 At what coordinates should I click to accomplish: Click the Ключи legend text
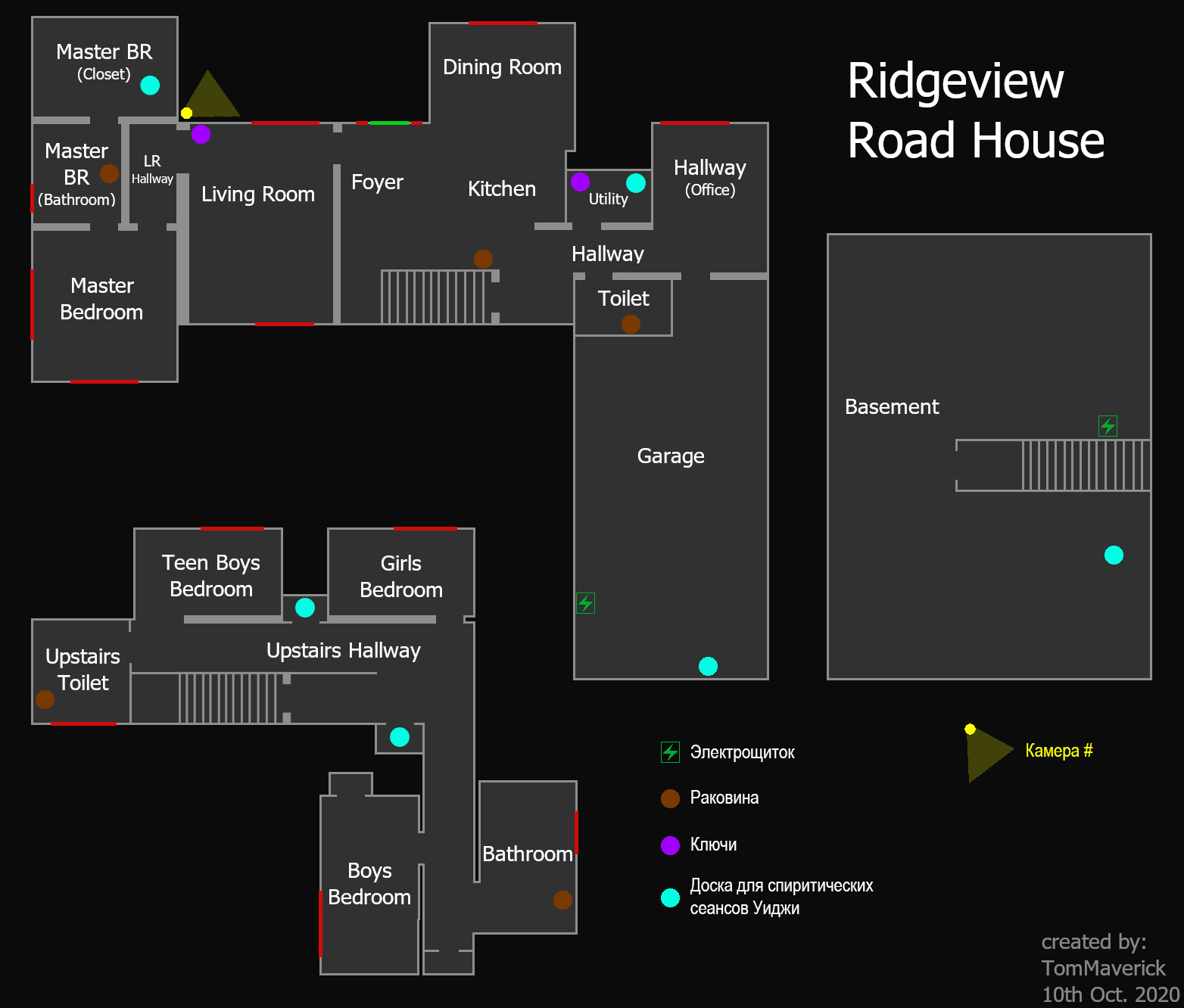(713, 845)
